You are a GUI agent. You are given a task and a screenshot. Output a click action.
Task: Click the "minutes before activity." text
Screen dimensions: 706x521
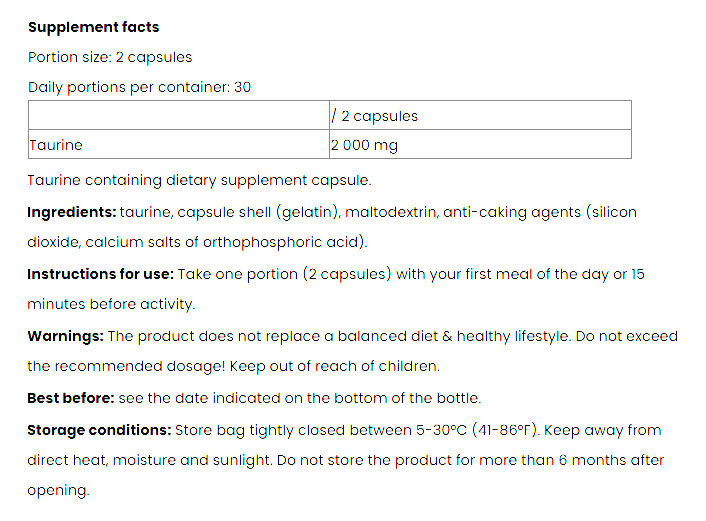(x=111, y=304)
